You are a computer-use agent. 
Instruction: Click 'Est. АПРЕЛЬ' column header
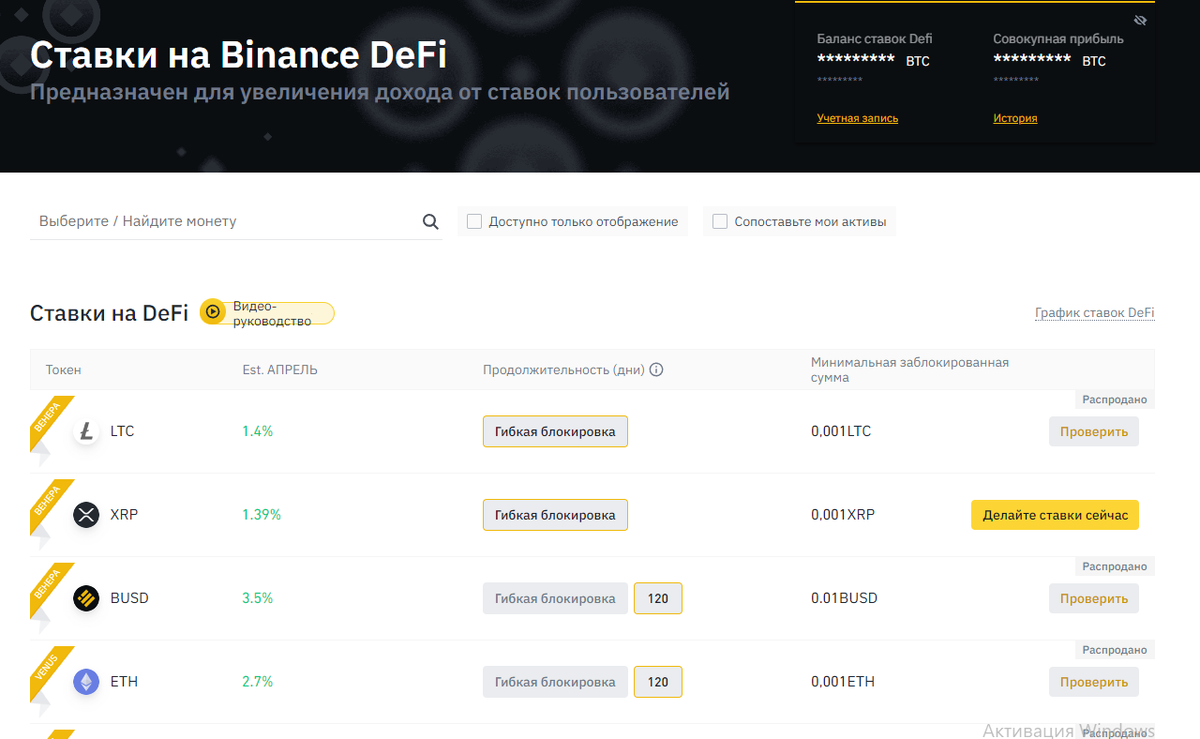coord(280,370)
